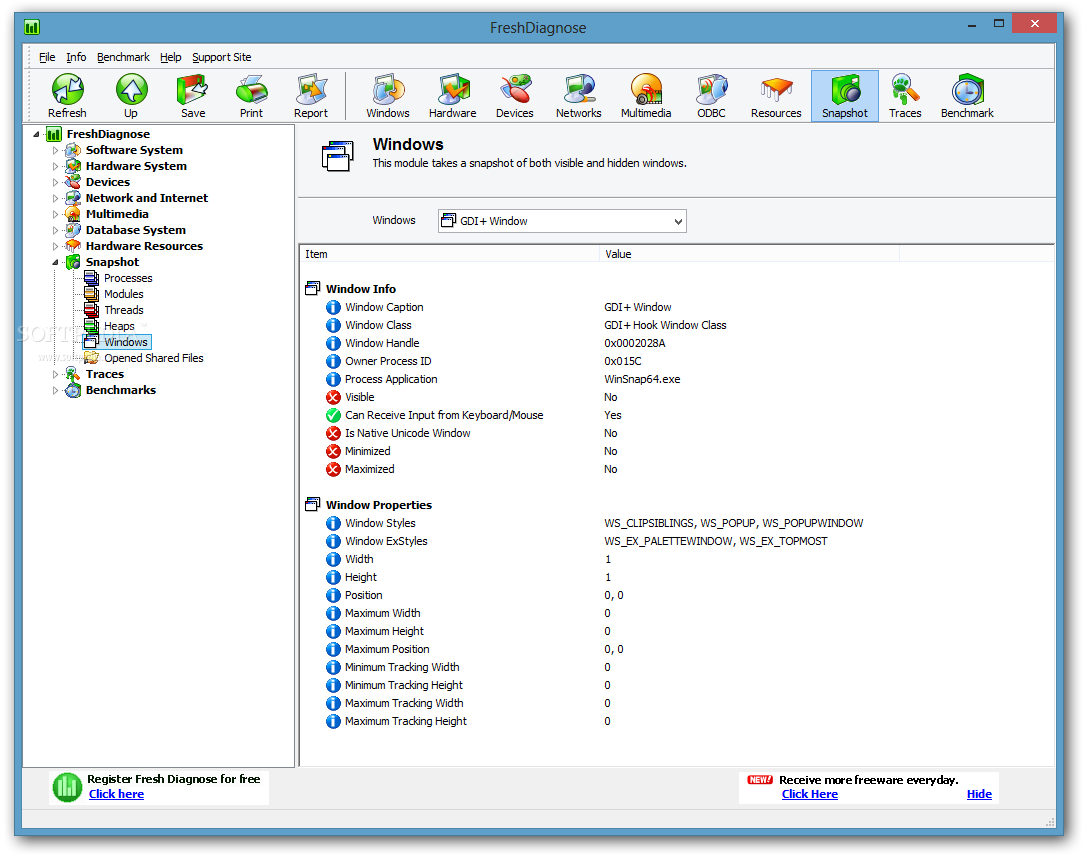
Task: Open the Benchmark menu
Action: coord(123,57)
